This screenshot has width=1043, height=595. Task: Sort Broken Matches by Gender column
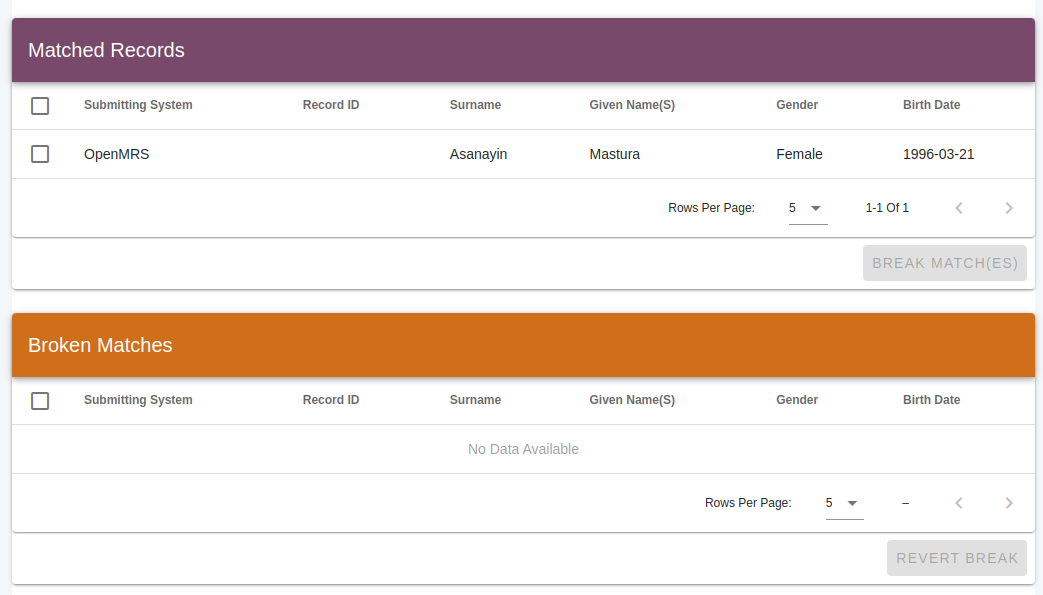point(796,400)
